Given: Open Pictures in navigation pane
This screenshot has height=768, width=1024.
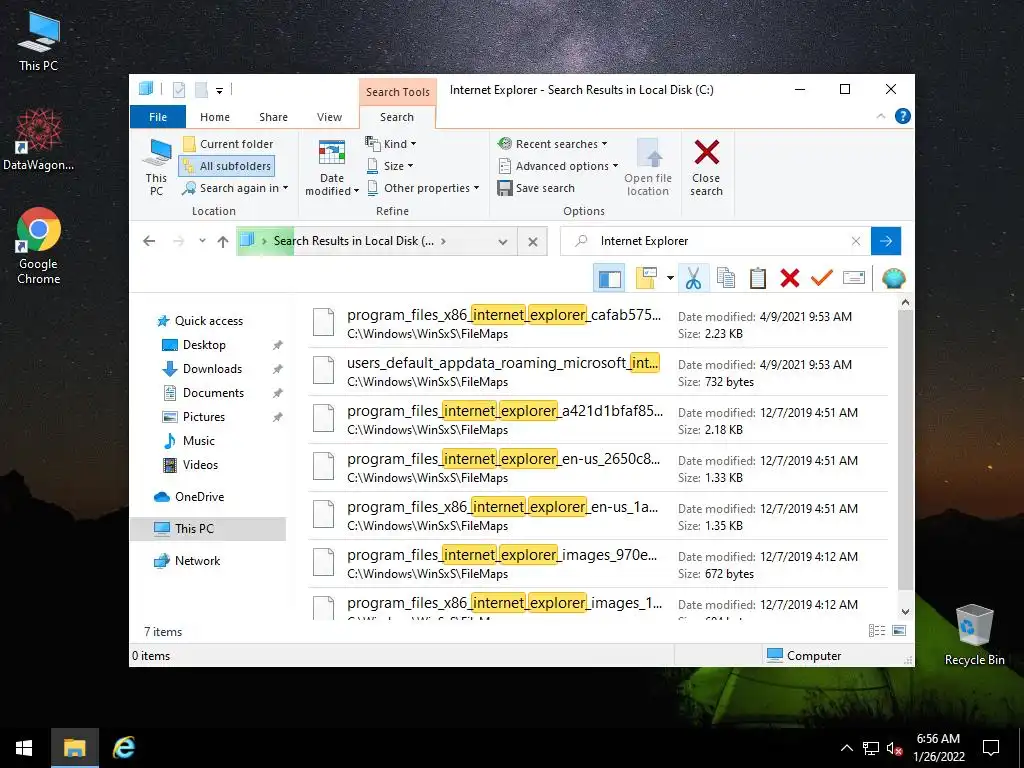Looking at the screenshot, I should pos(194,417).
